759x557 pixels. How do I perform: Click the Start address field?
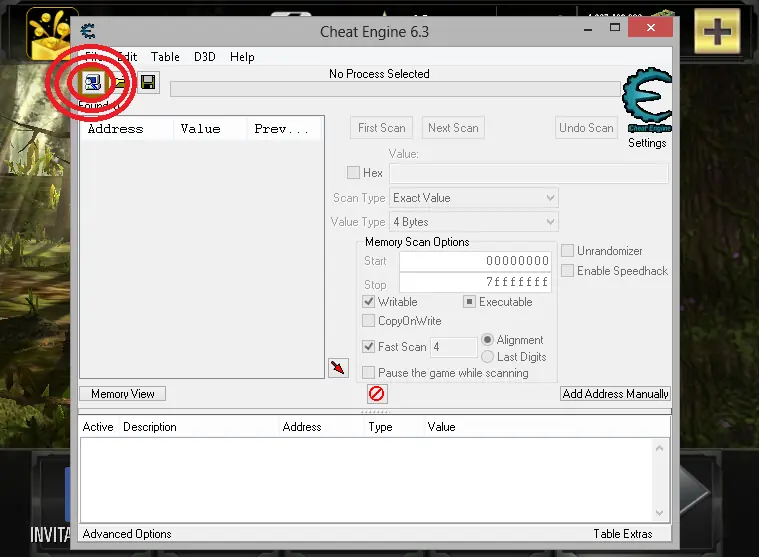[475, 261]
